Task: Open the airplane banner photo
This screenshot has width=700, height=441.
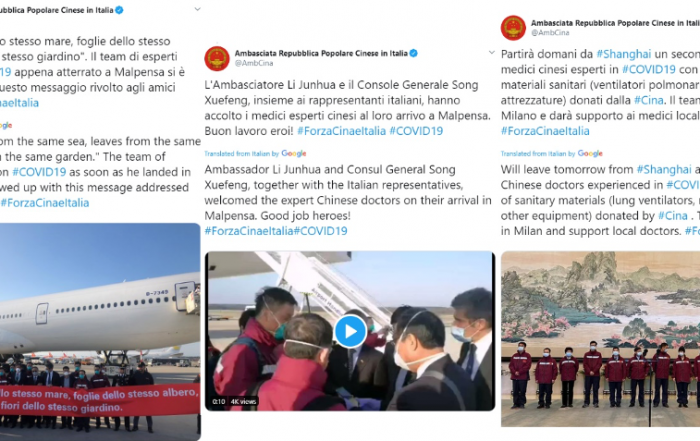Action: (100, 332)
